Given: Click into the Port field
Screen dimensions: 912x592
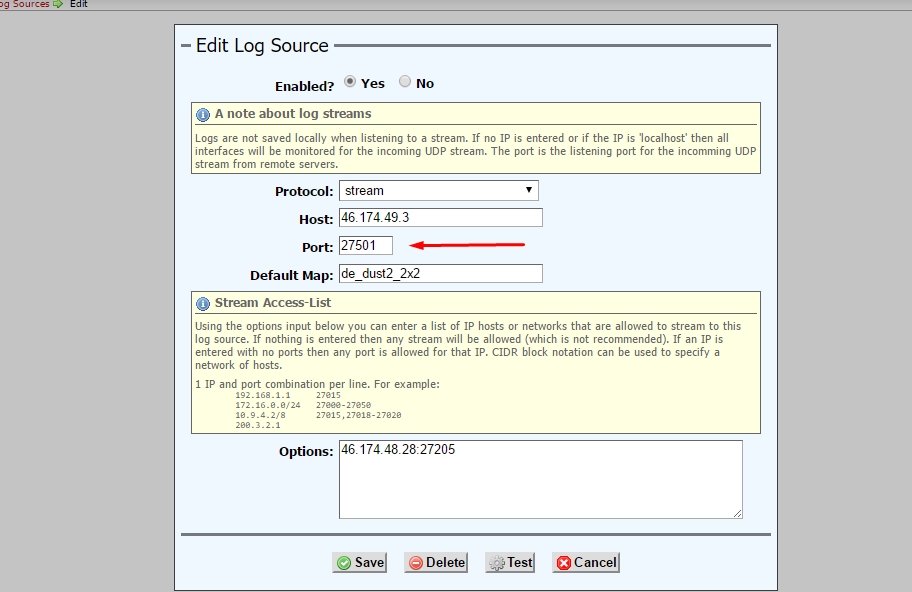Looking at the screenshot, I should pos(366,245).
